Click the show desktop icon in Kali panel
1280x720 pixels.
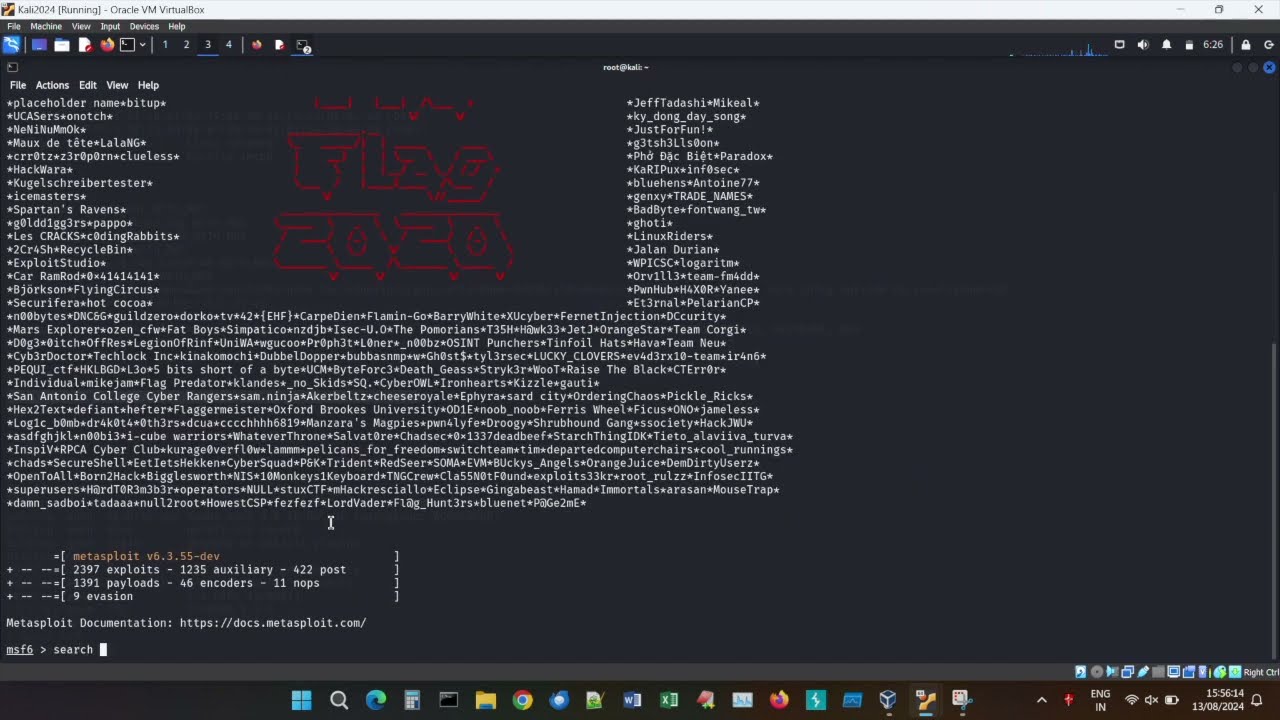(x=39, y=45)
